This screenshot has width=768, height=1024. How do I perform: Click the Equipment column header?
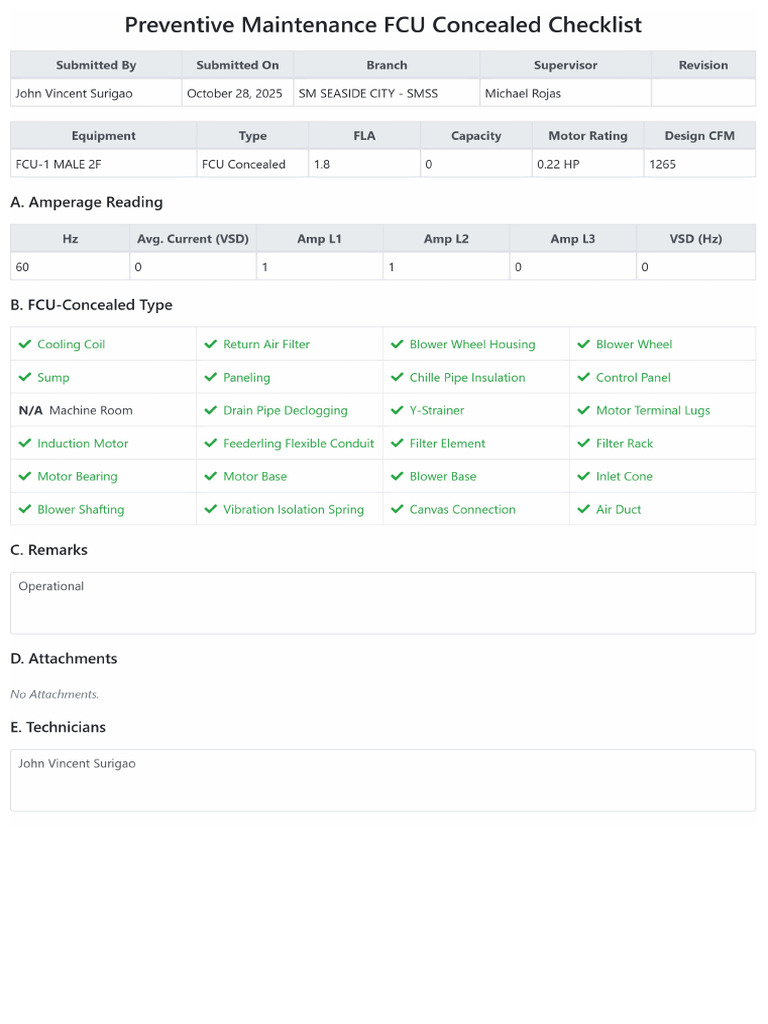coord(104,136)
